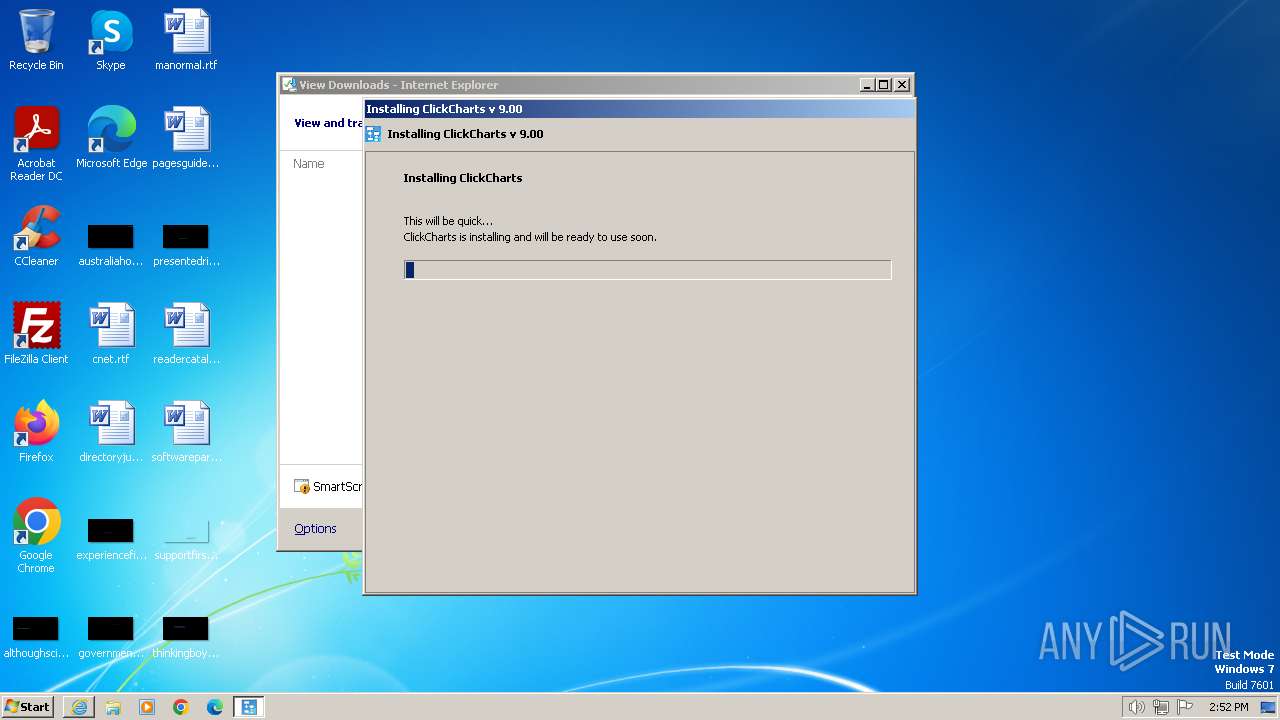Screen dimensions: 1280x720
Task: Select the manormal.rtf desktop file
Action: coord(186,40)
